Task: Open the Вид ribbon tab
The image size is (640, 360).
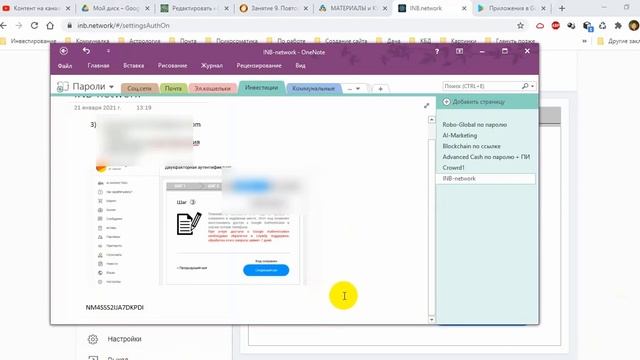Action: [x=300, y=66]
